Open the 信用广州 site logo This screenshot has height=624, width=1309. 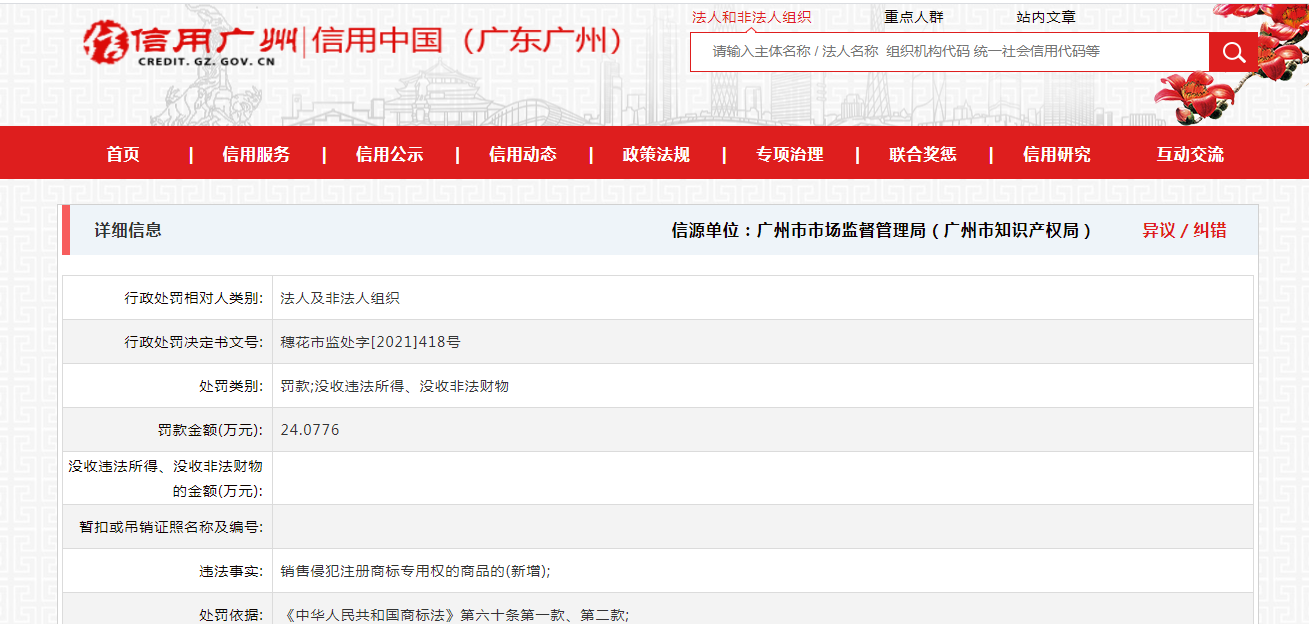(189, 44)
